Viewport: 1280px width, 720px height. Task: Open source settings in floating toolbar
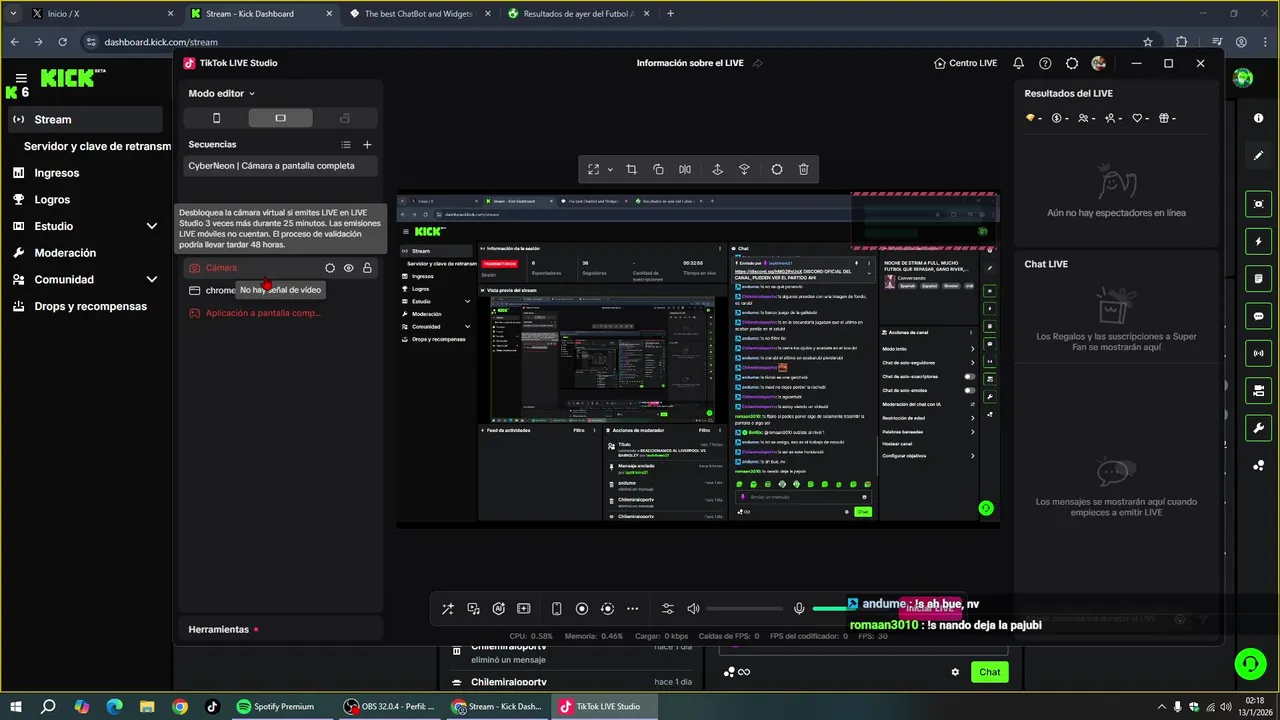tap(777, 170)
